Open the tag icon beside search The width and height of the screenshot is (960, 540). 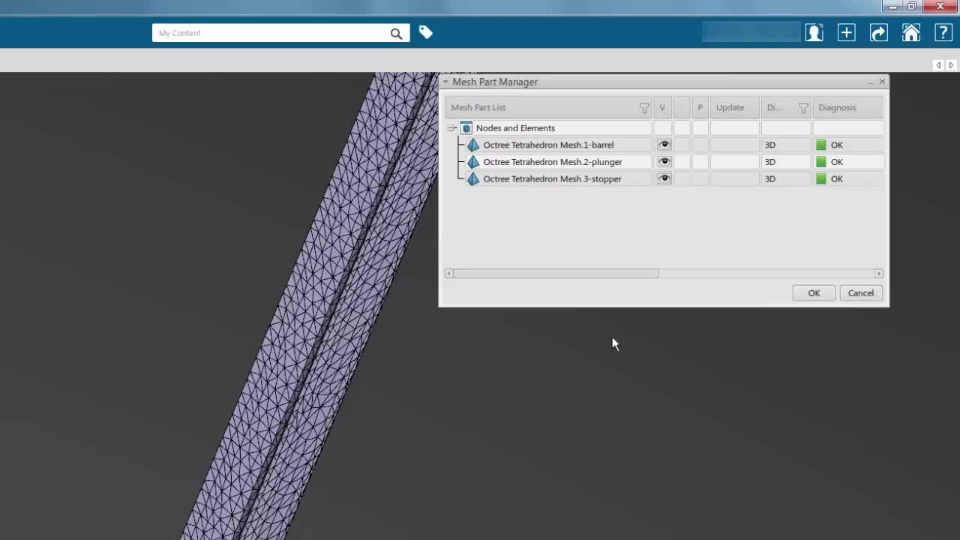pos(426,32)
